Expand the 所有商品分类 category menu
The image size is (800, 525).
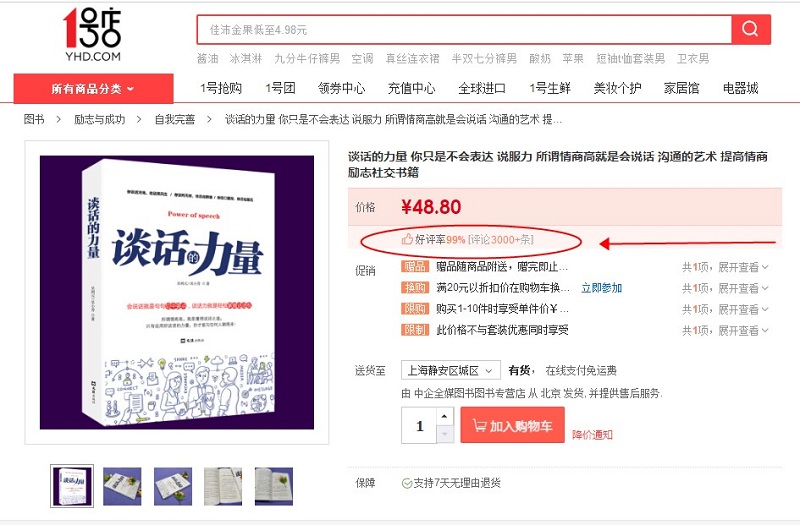(93, 89)
